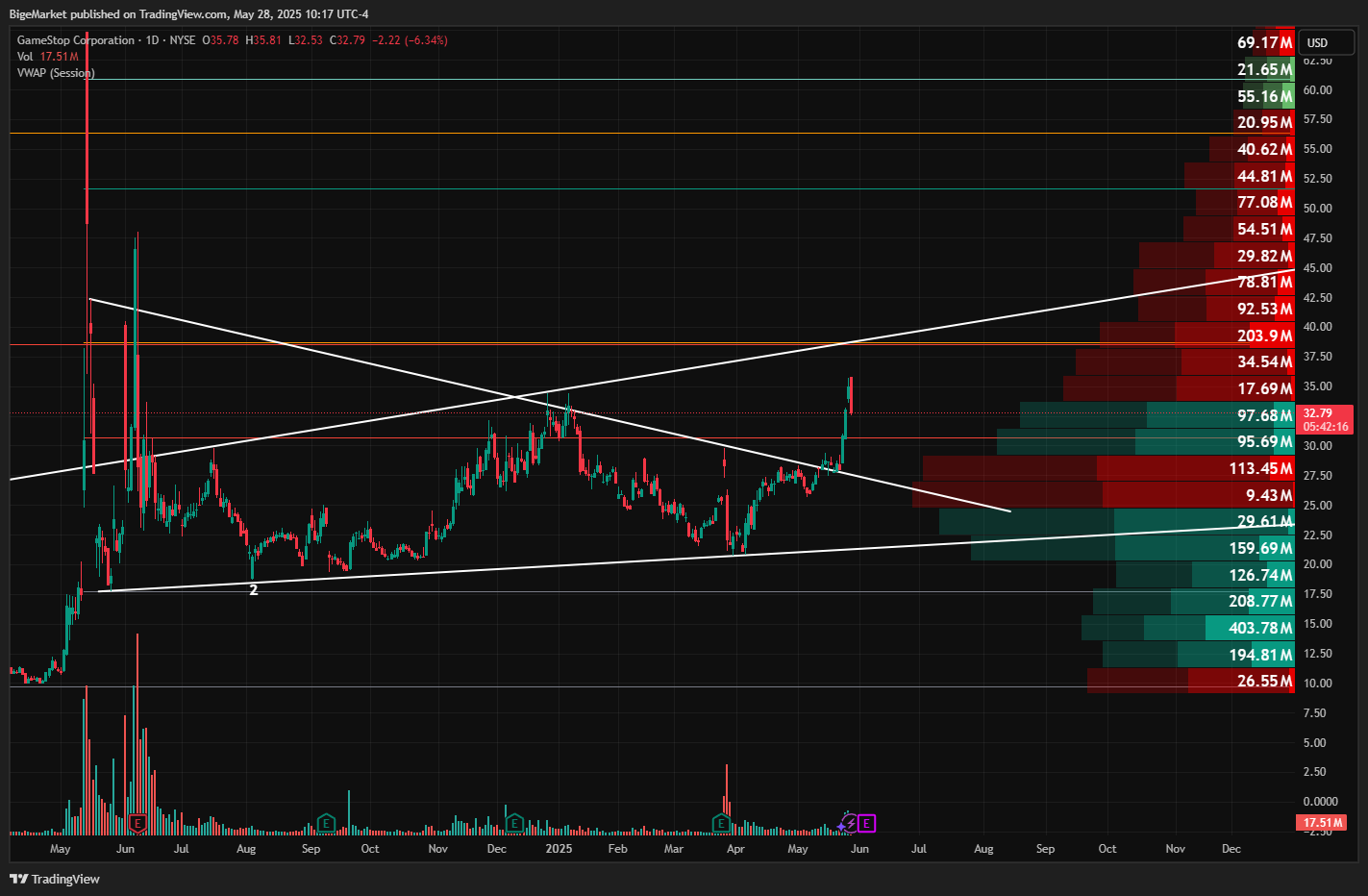Click the change value −2.22 (−6.34%)
This screenshot has width=1368, height=896.
409,40
